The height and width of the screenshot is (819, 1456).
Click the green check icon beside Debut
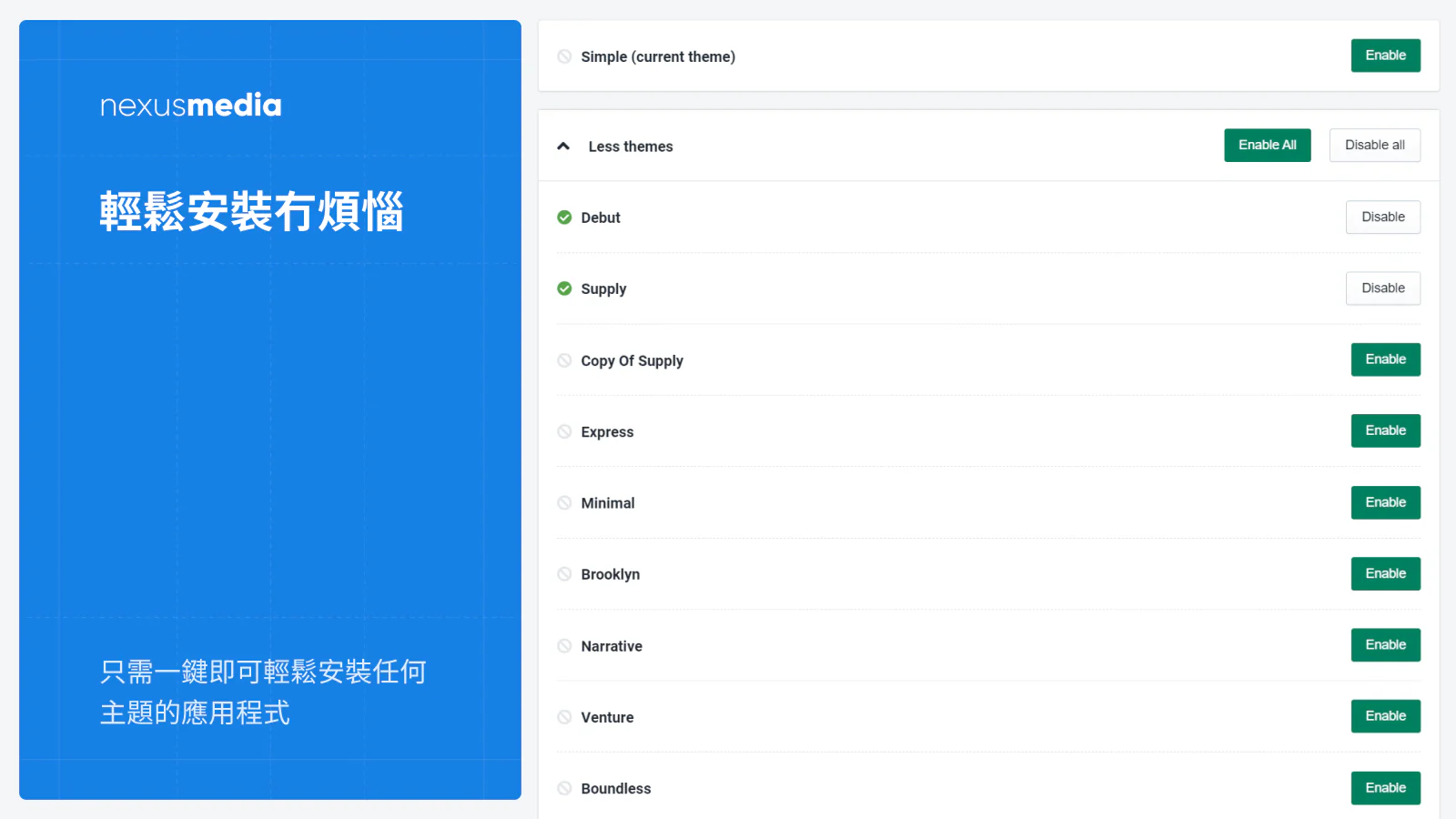click(x=564, y=217)
